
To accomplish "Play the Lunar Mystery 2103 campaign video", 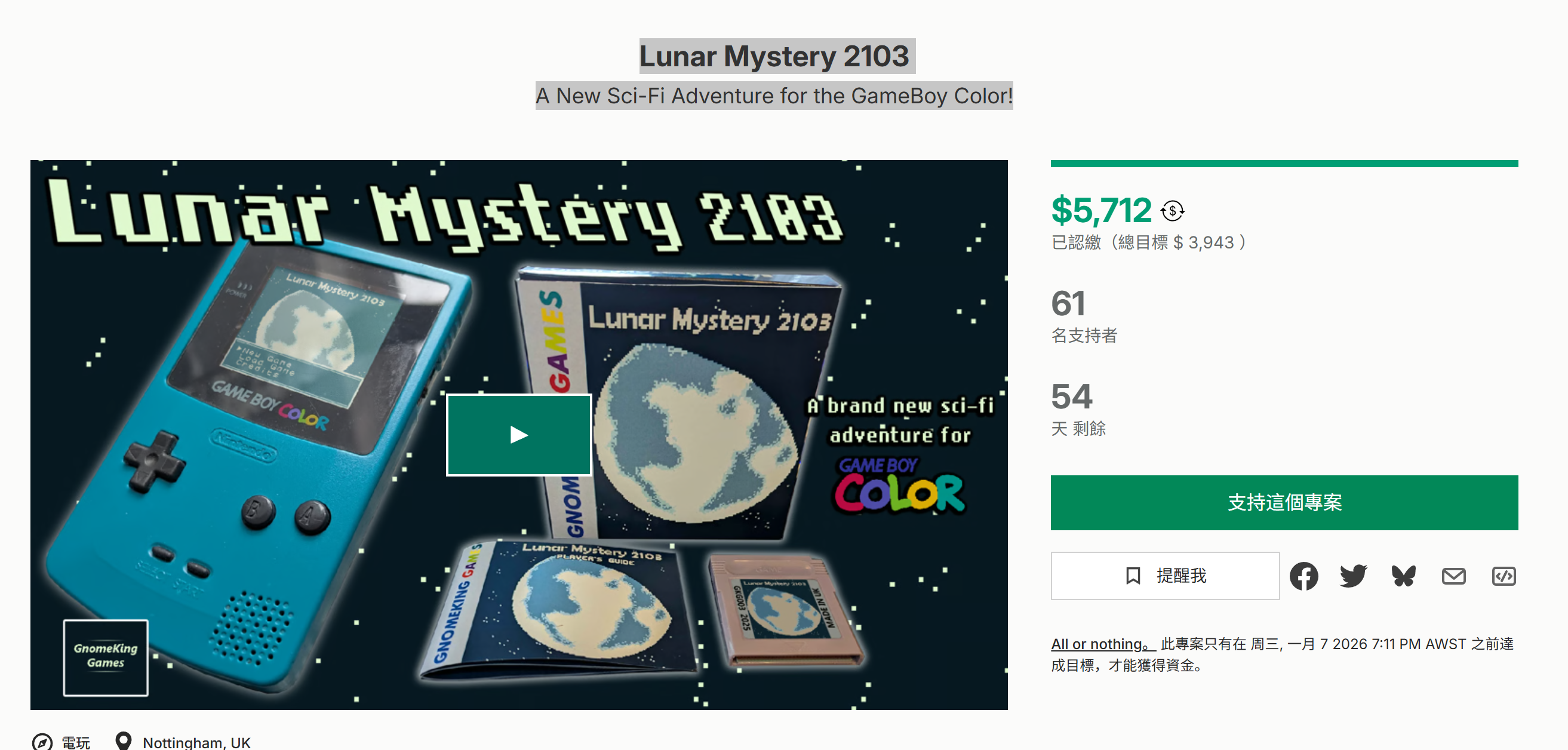I will tap(519, 435).
